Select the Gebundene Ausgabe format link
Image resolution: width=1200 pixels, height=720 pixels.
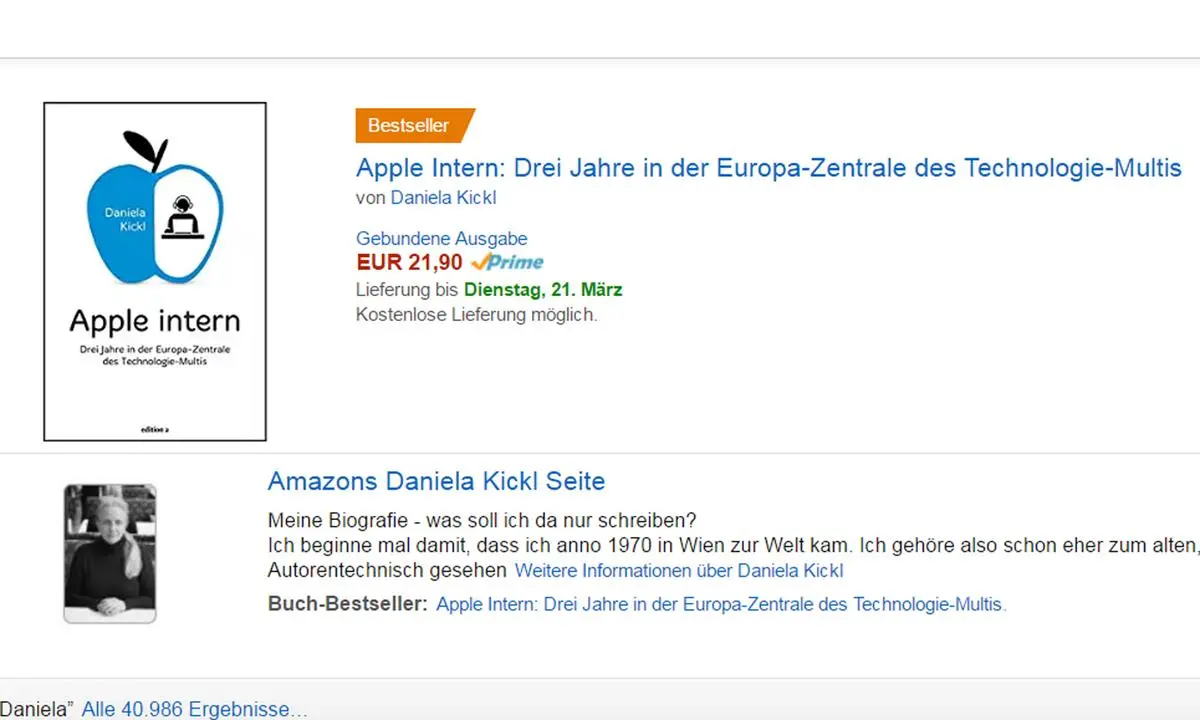pyautogui.click(x=441, y=238)
